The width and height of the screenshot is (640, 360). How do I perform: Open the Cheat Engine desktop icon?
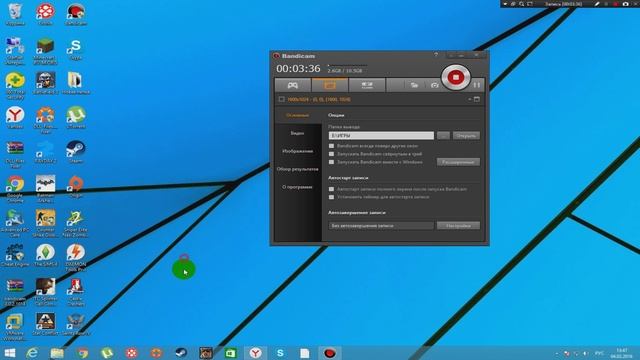point(15,256)
